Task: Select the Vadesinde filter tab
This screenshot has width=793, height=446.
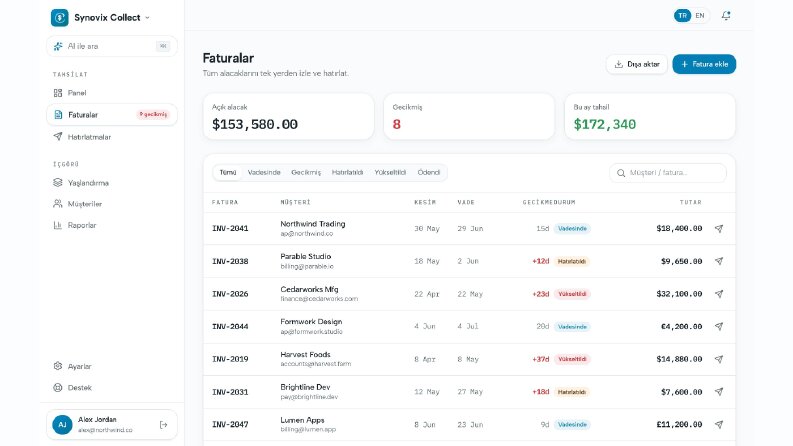Action: tap(264, 172)
